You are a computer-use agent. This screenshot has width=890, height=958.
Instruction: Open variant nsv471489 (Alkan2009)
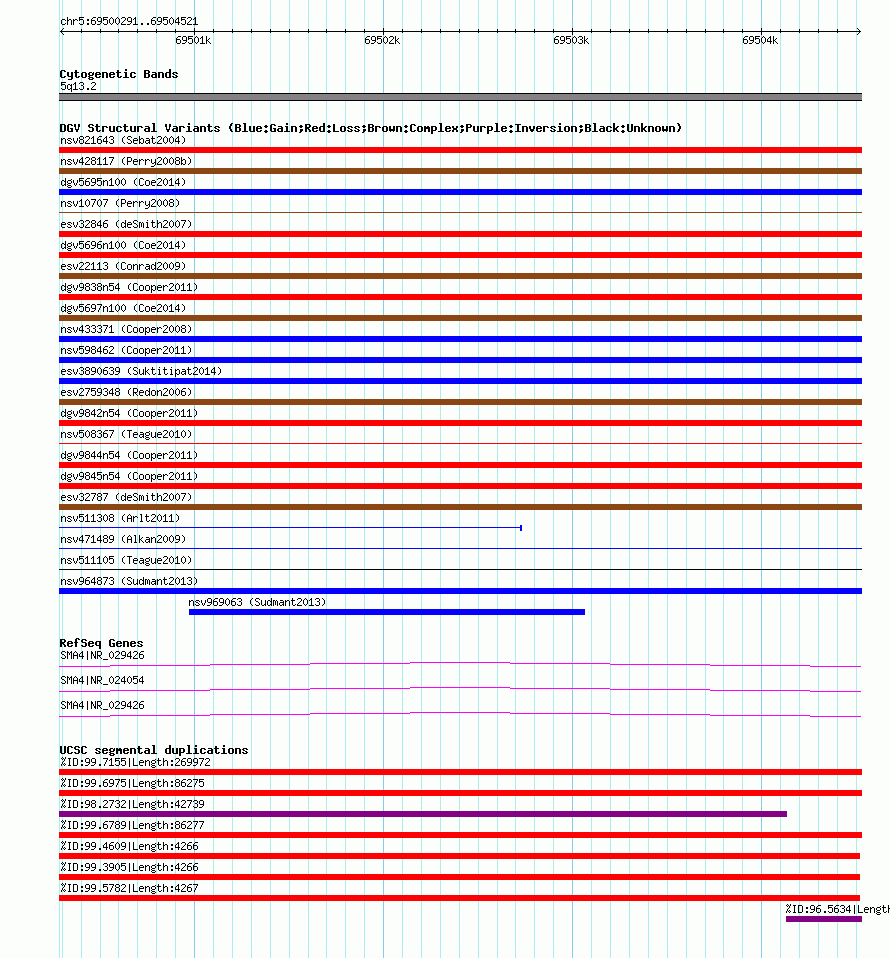tap(461, 549)
